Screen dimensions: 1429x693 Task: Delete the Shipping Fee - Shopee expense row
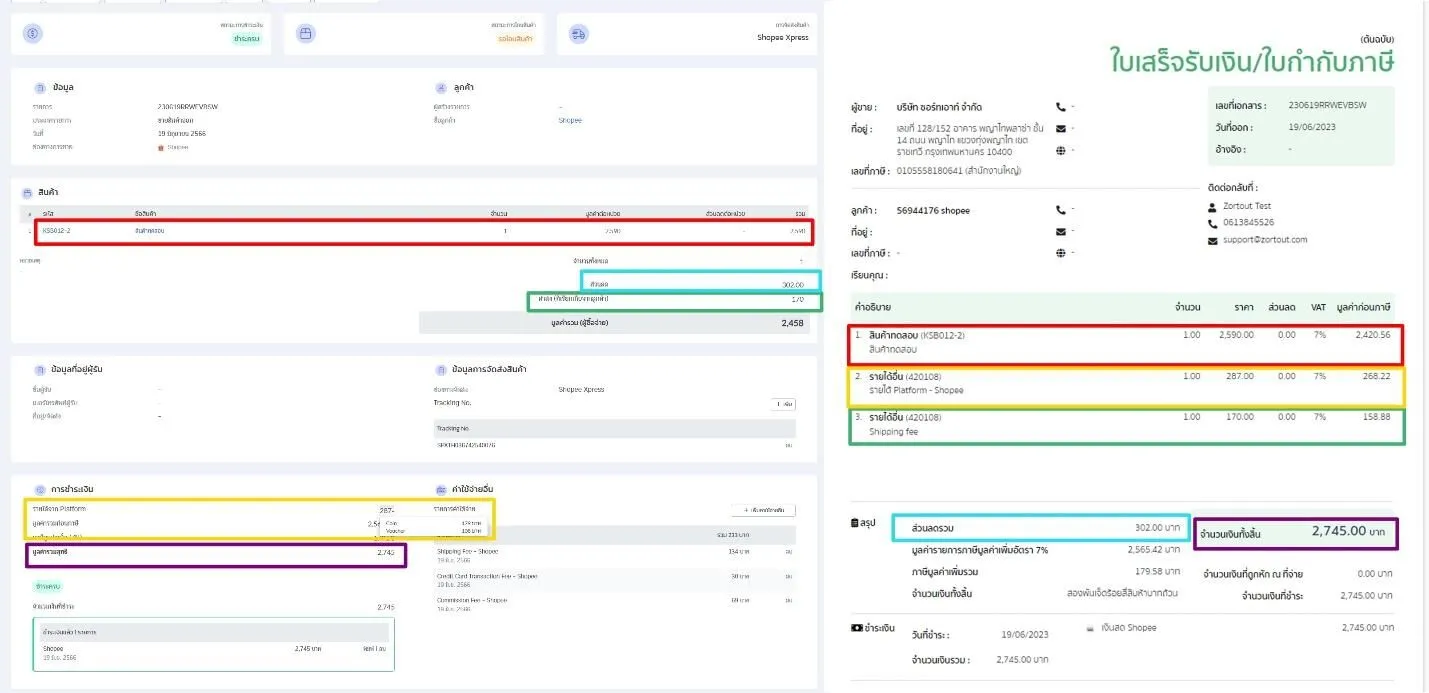point(789,551)
